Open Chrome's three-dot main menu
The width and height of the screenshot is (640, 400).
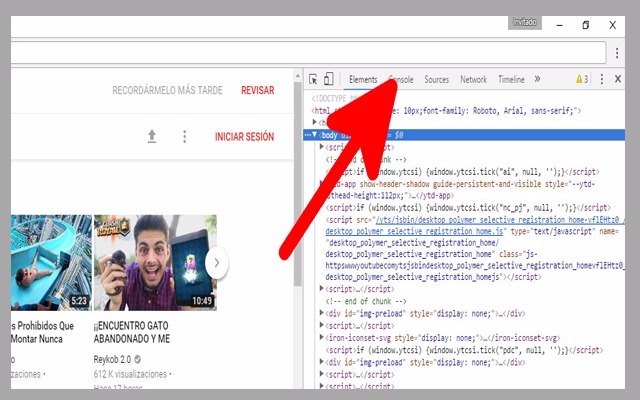[623, 53]
